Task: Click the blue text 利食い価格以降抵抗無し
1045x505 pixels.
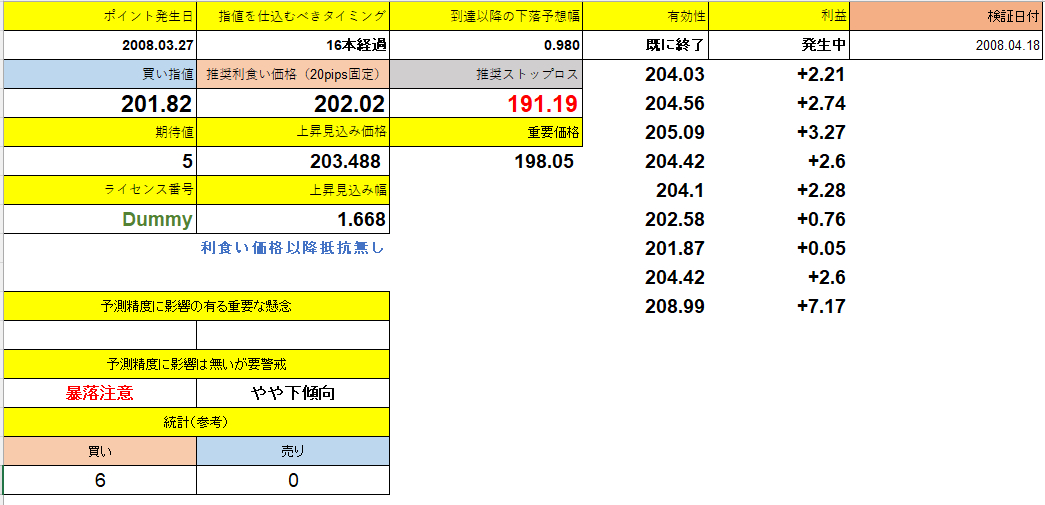Action: [x=293, y=249]
